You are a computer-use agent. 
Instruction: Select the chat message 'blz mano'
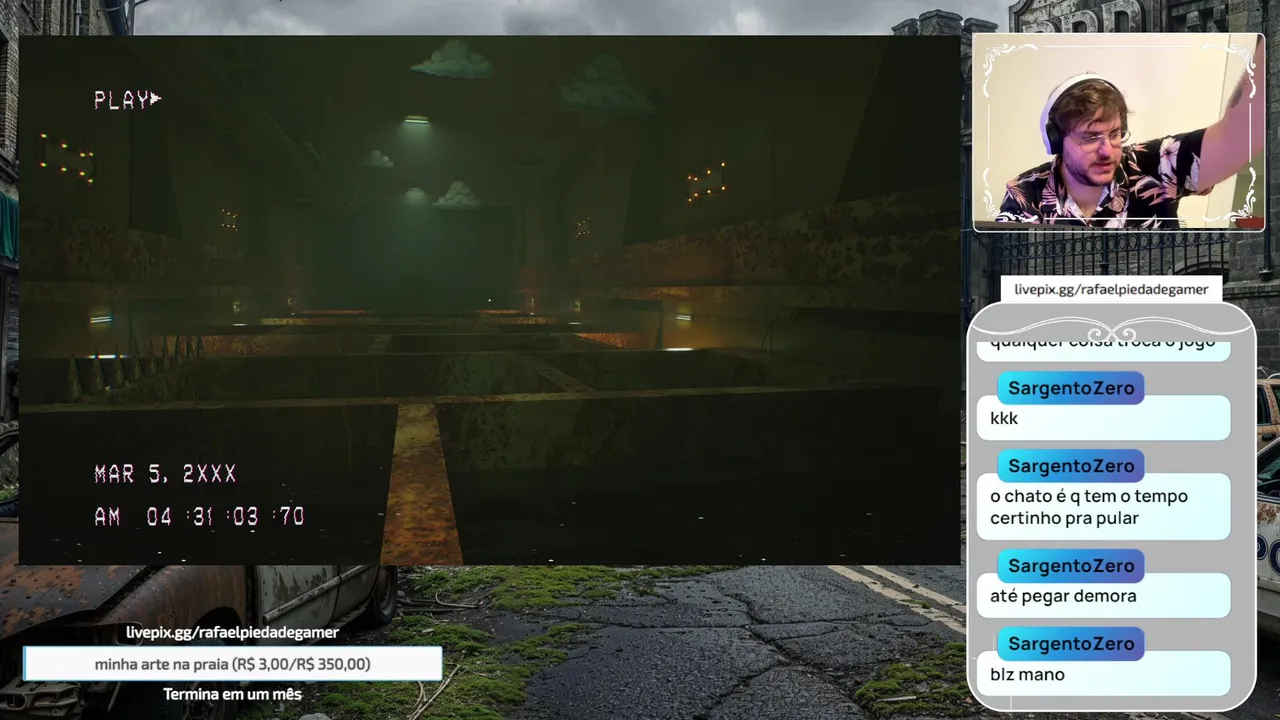[x=1103, y=674]
